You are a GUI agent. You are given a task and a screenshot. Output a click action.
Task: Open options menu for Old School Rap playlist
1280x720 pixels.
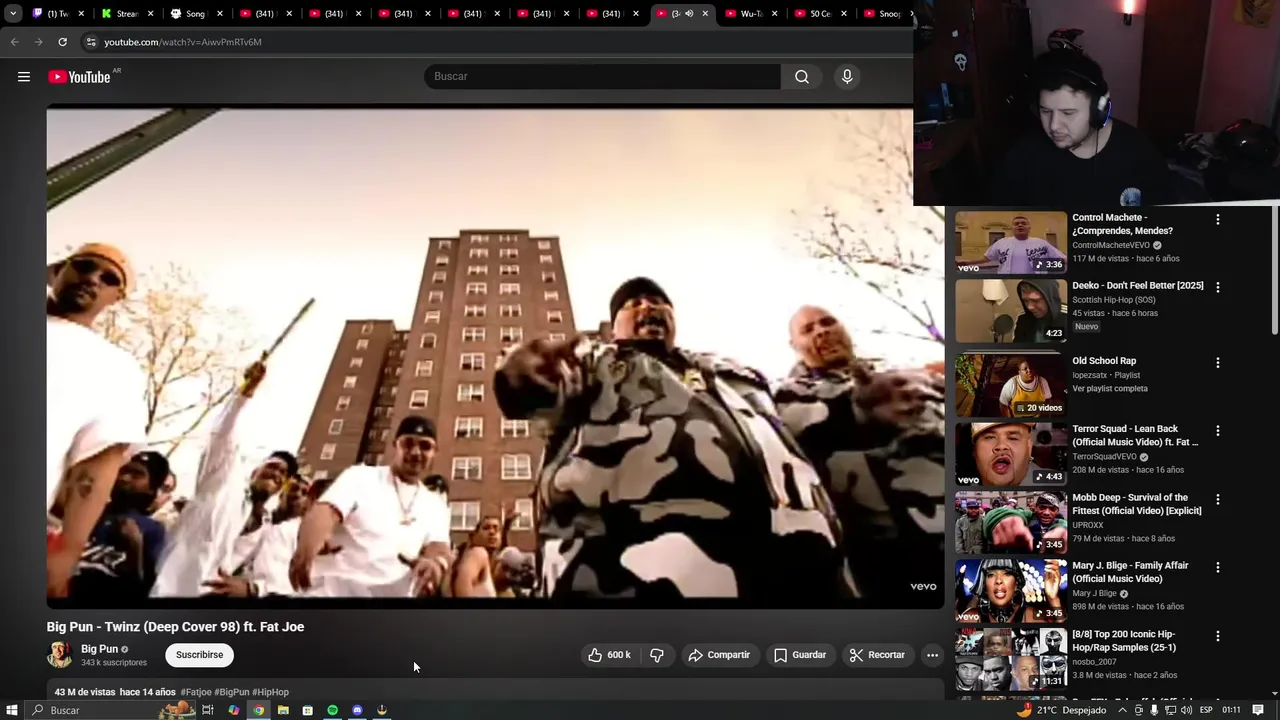[1217, 362]
